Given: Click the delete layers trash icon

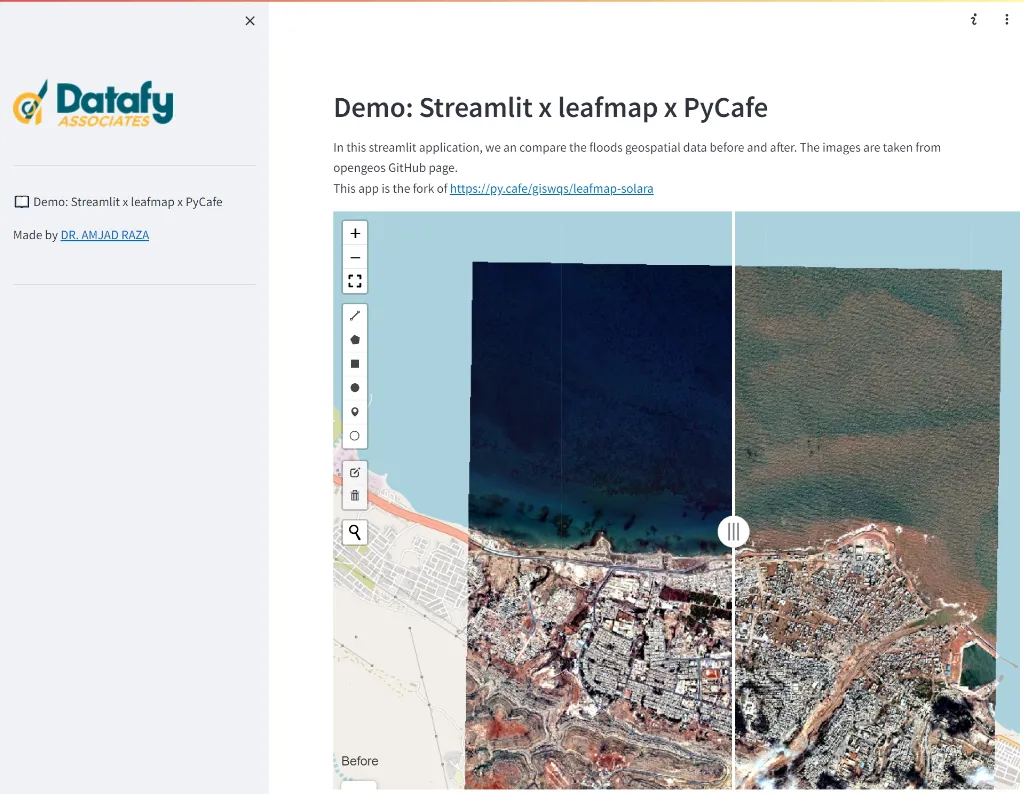Looking at the screenshot, I should coord(355,496).
